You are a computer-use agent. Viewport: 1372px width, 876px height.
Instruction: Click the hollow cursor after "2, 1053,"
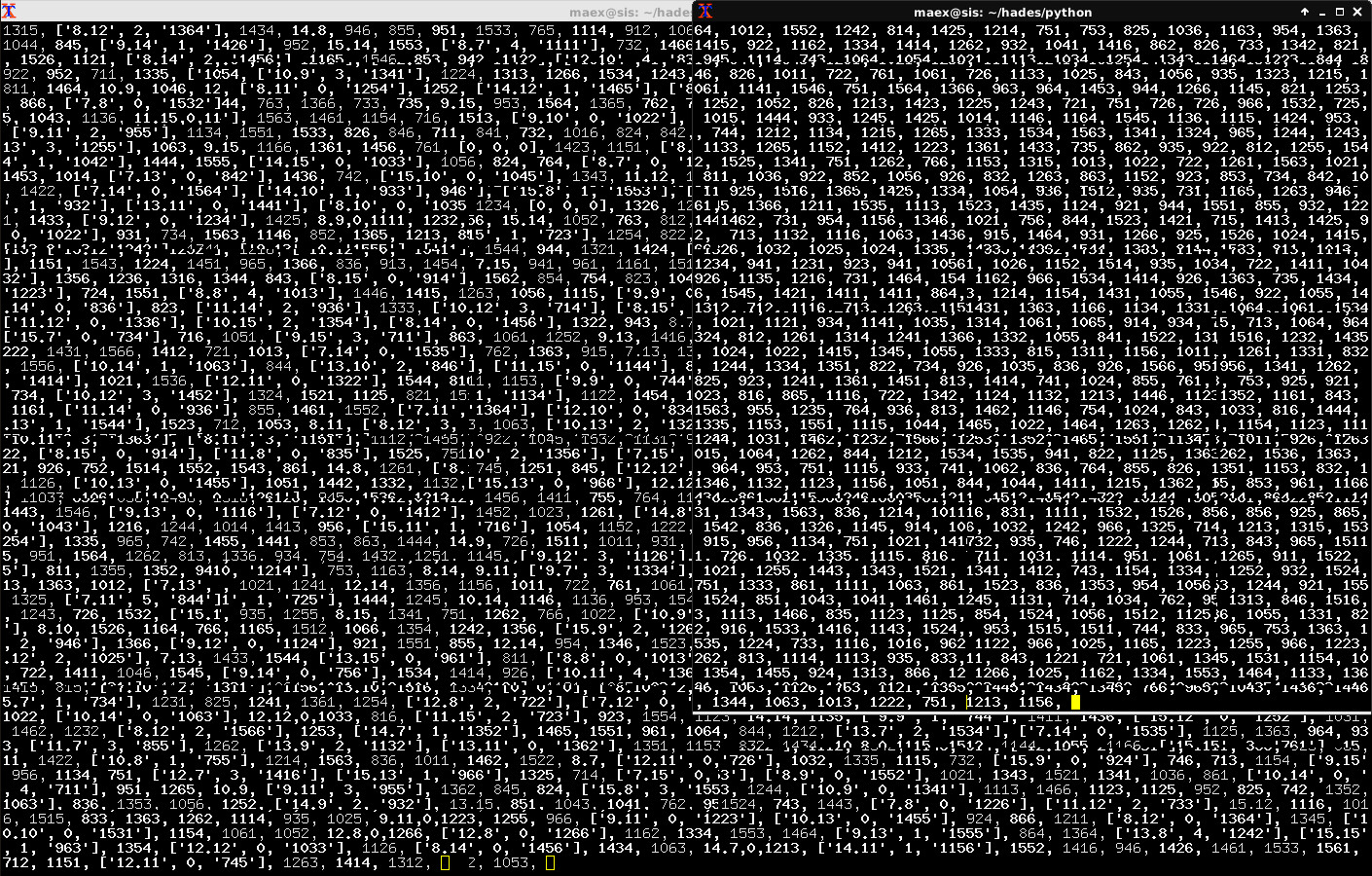coord(551,862)
